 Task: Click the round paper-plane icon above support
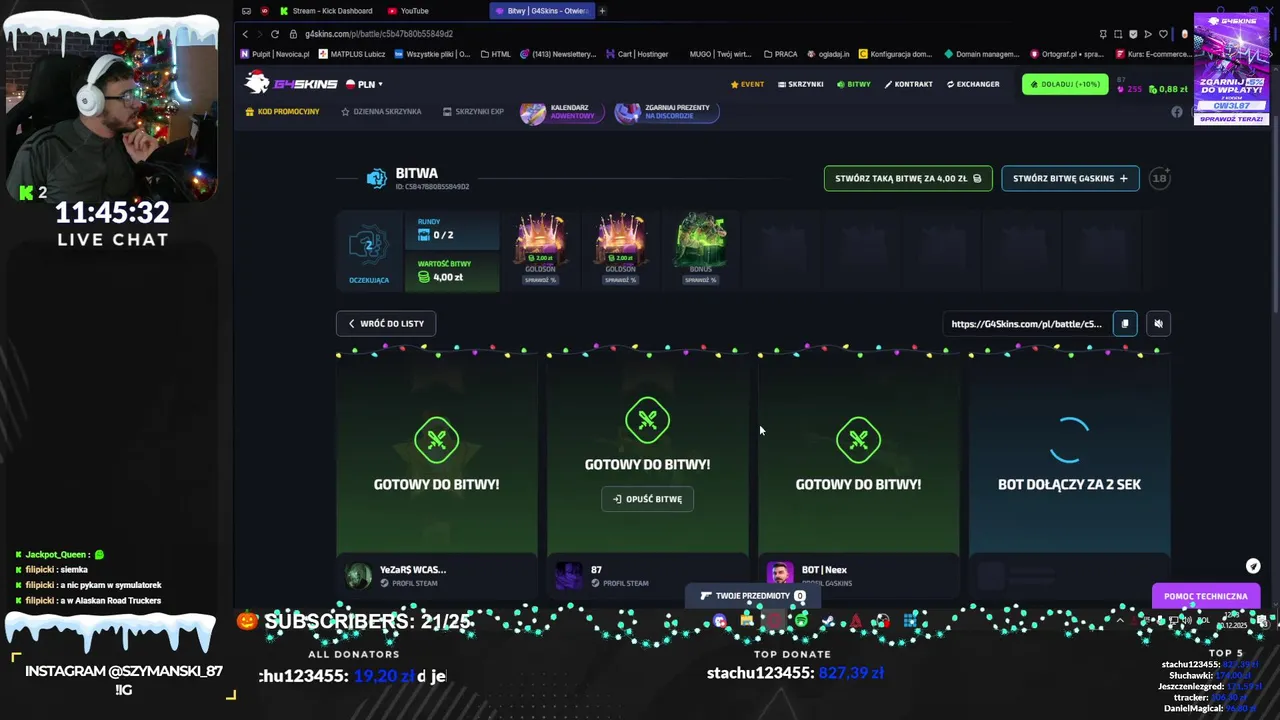(x=1253, y=566)
